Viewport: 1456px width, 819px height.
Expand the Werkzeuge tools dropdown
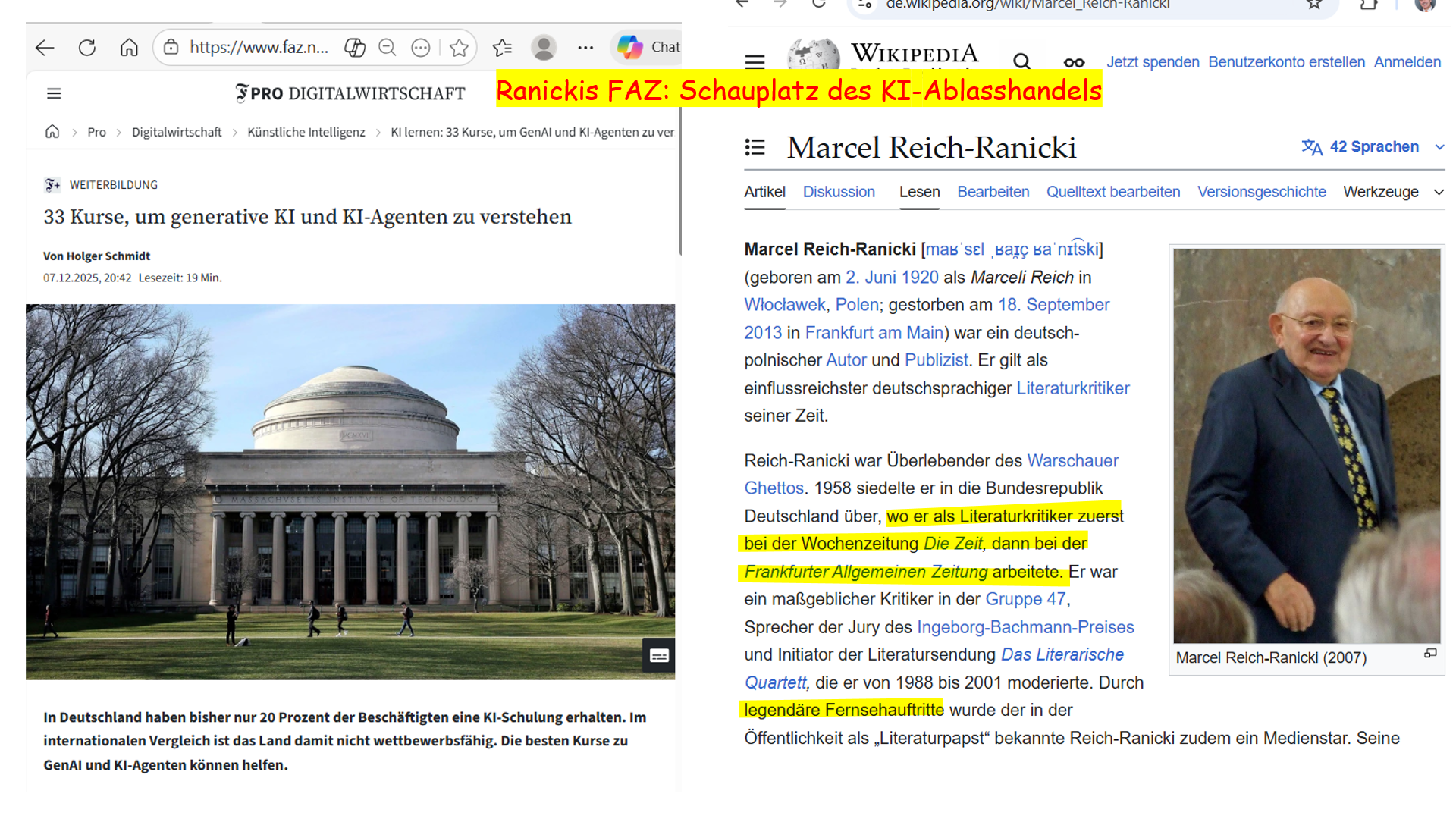[x=1392, y=192]
